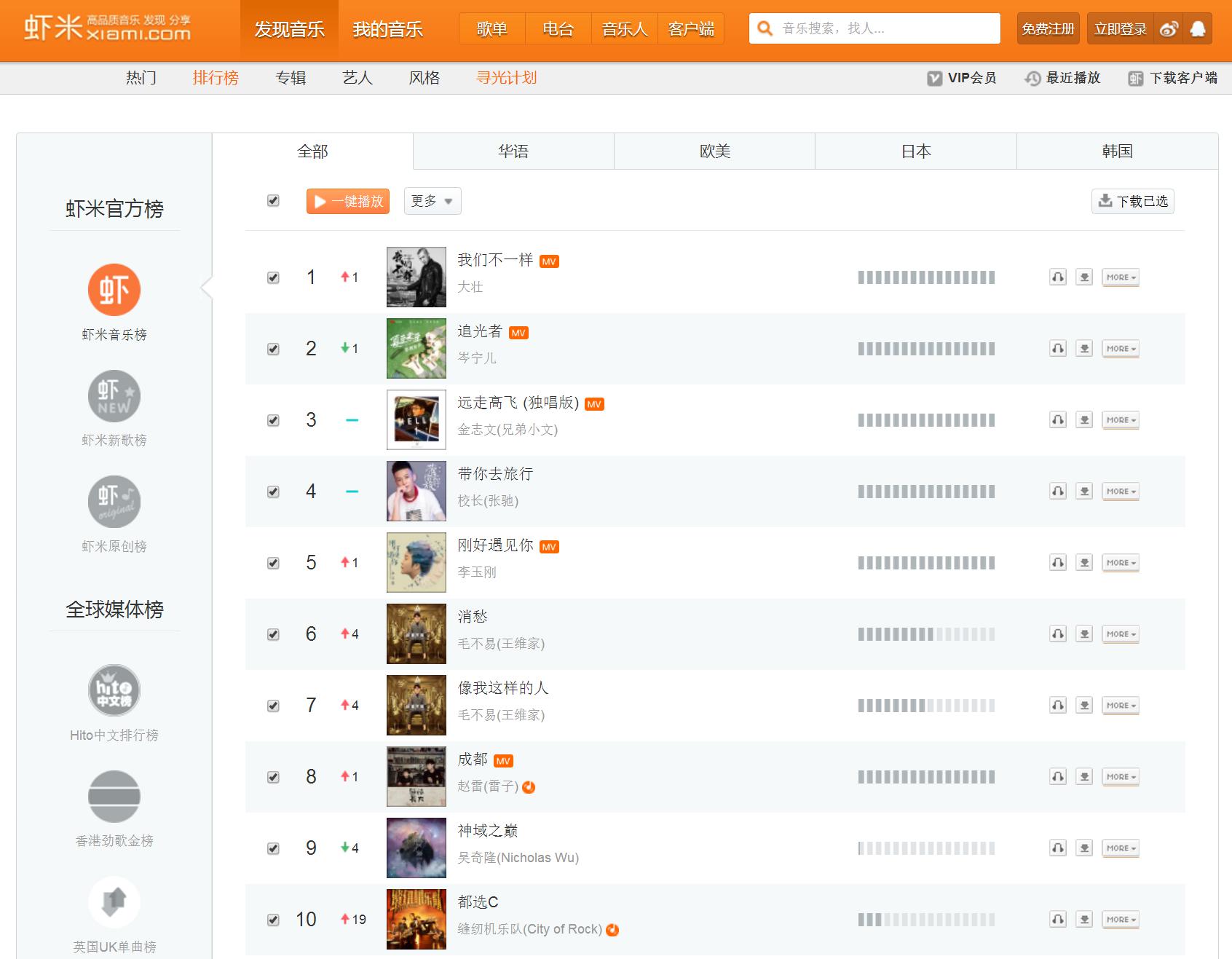The height and width of the screenshot is (959, 1232).
Task: Open the 虾米新歌榜 new songs chart icon
Action: tap(114, 396)
